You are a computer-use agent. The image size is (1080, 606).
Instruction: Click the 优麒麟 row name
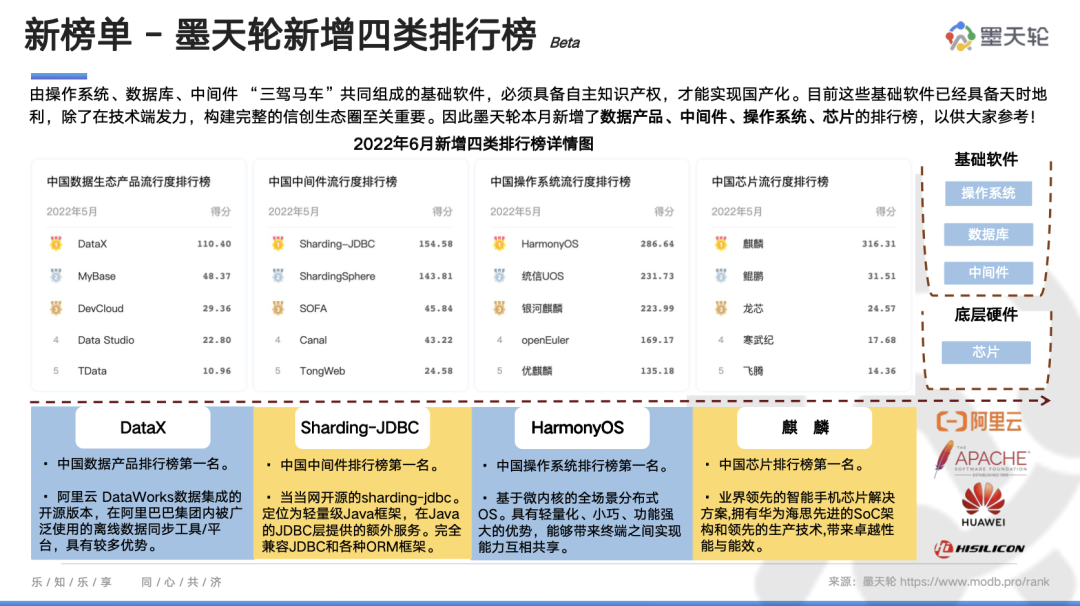tap(537, 371)
